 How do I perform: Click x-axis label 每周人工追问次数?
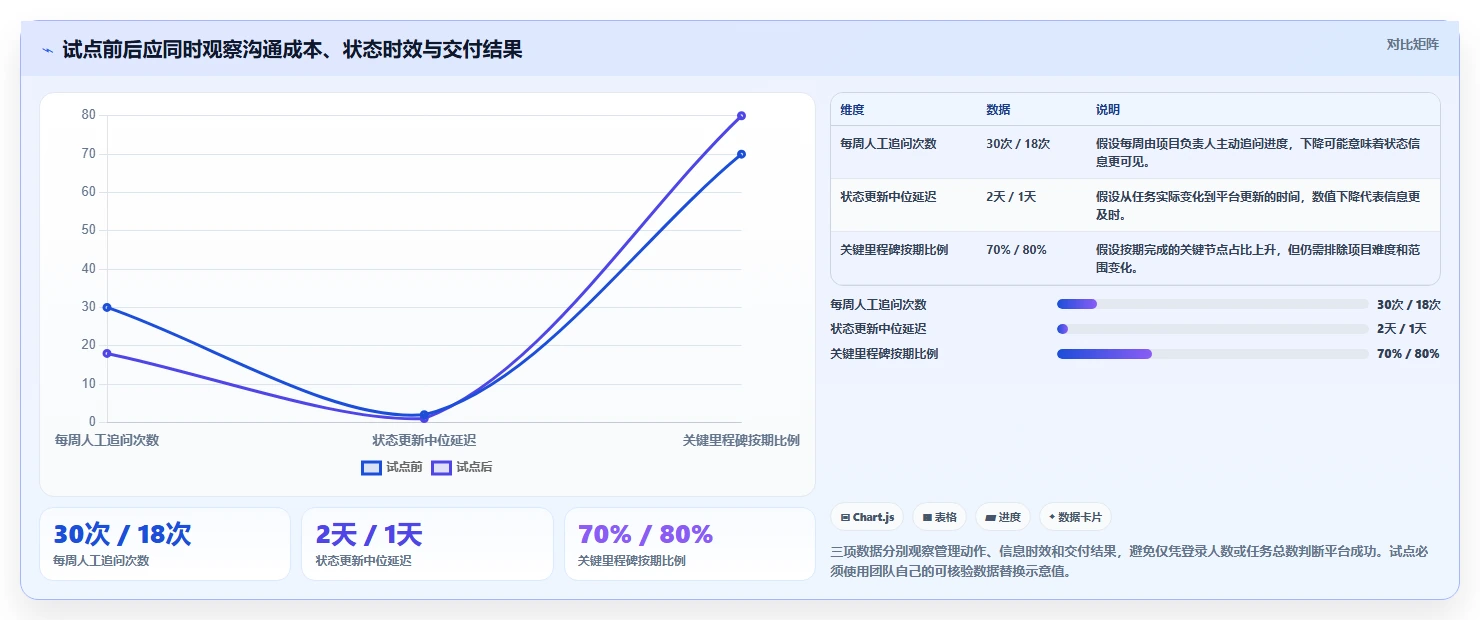click(x=107, y=440)
